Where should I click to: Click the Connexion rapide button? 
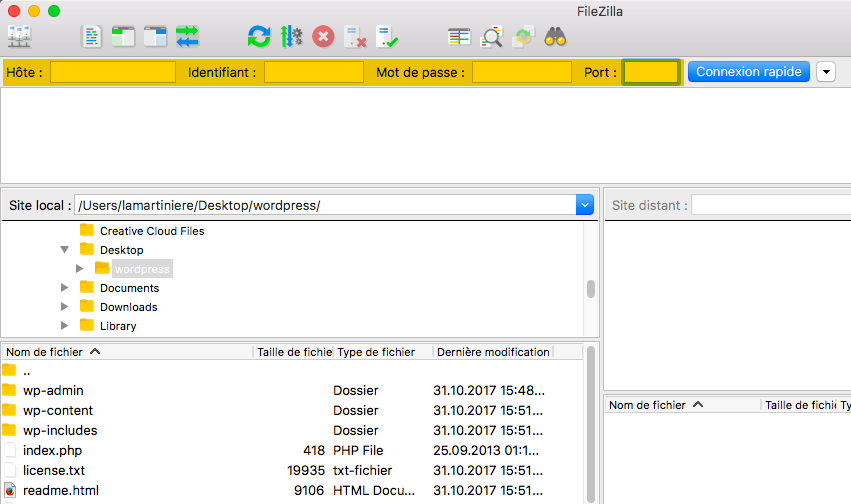tap(748, 72)
